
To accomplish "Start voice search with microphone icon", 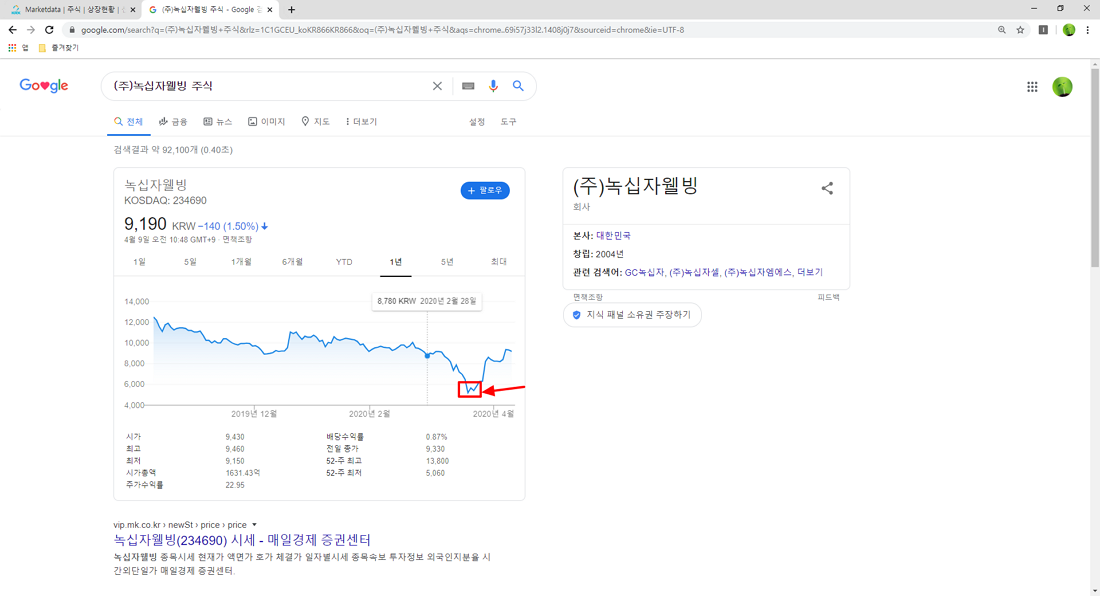I will point(493,86).
